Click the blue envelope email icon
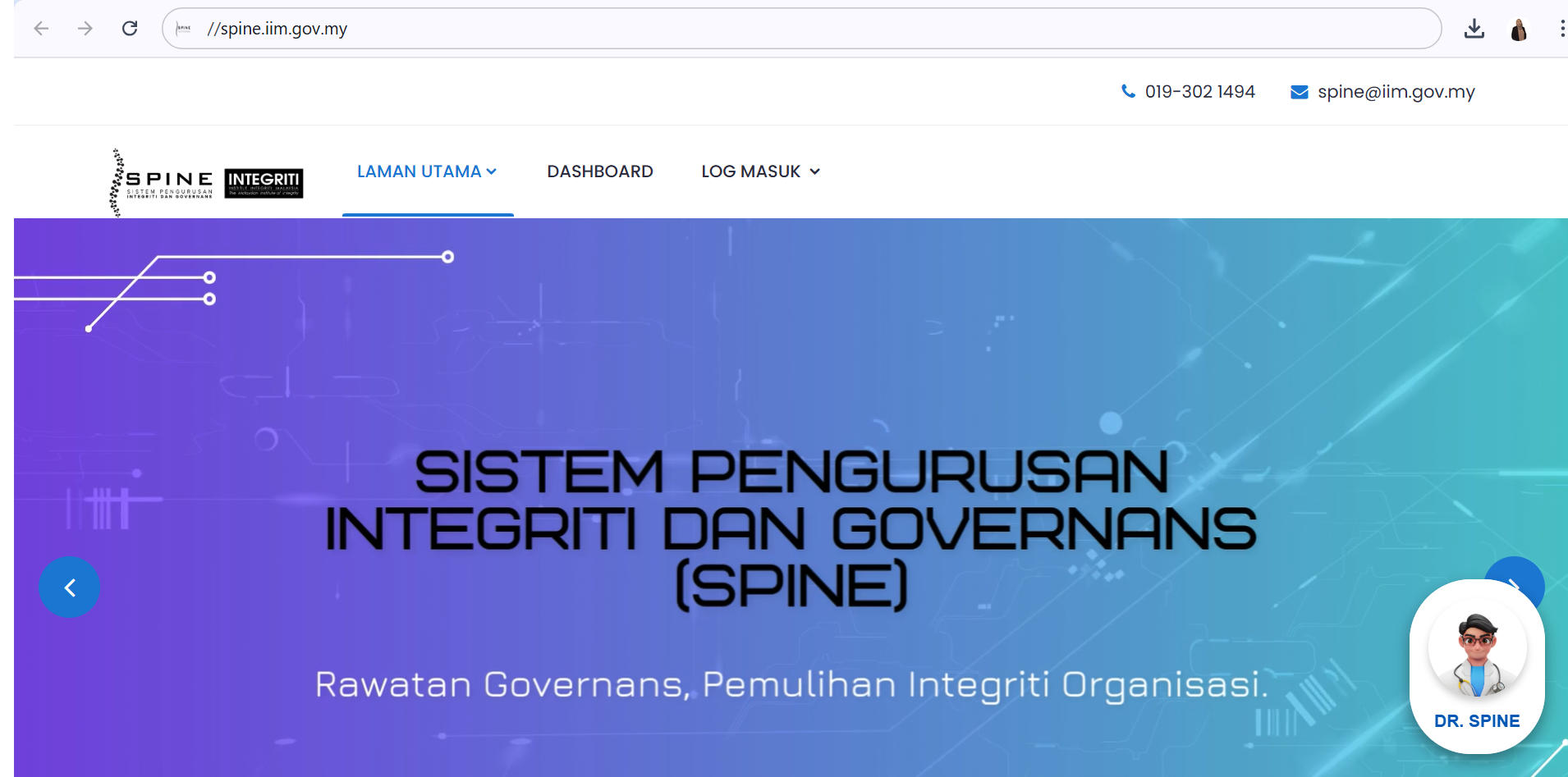Screen dimensions: 1568x777 point(1299,92)
